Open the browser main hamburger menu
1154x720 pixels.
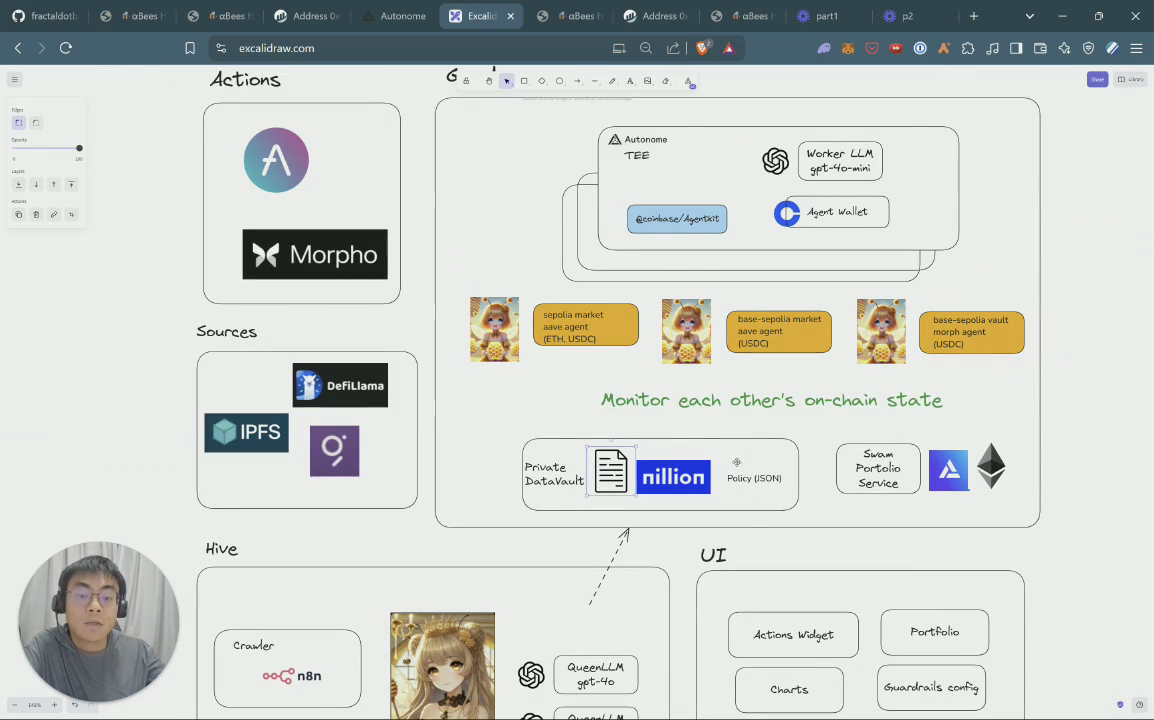click(1136, 48)
